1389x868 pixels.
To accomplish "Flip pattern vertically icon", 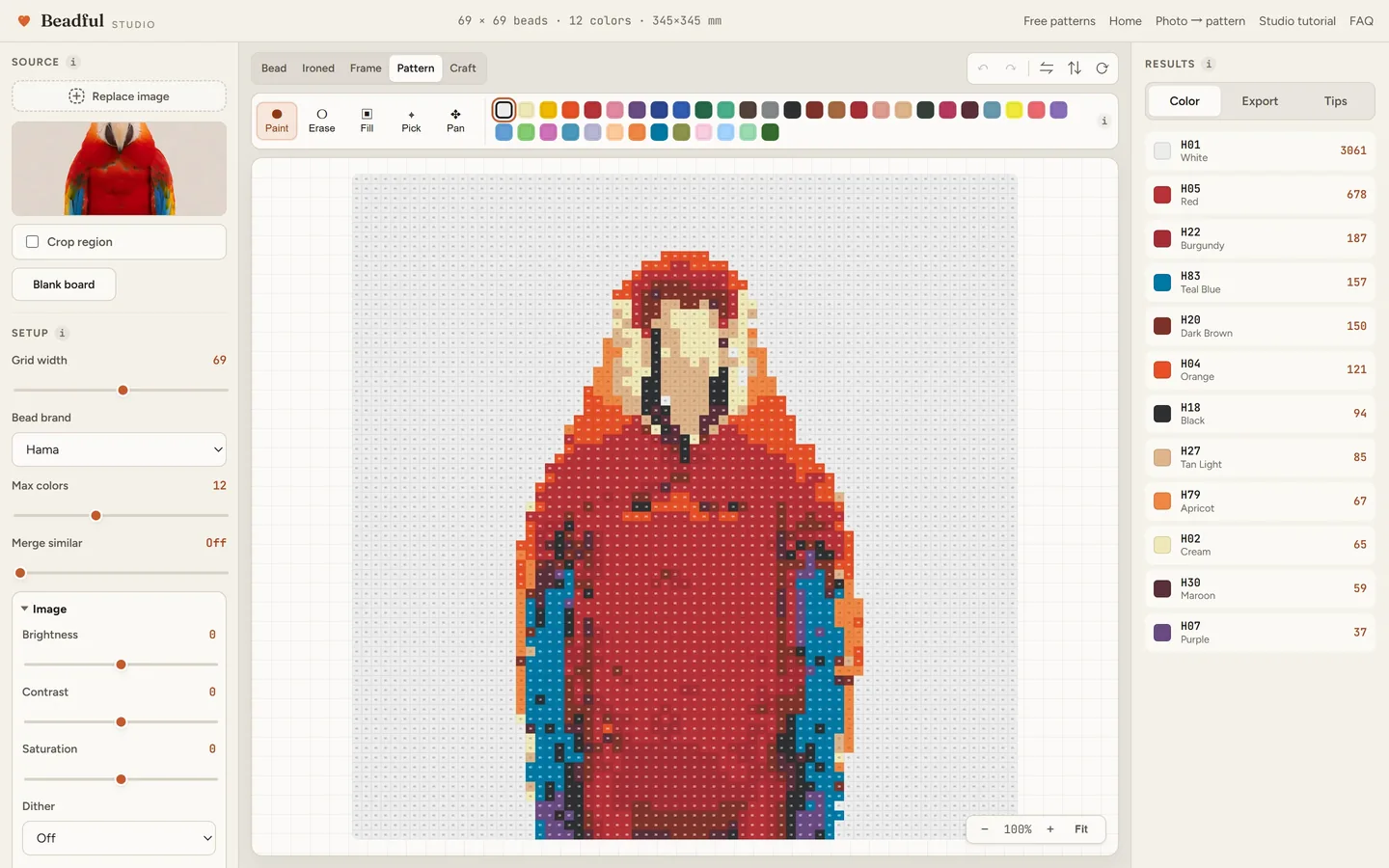I will [1075, 68].
